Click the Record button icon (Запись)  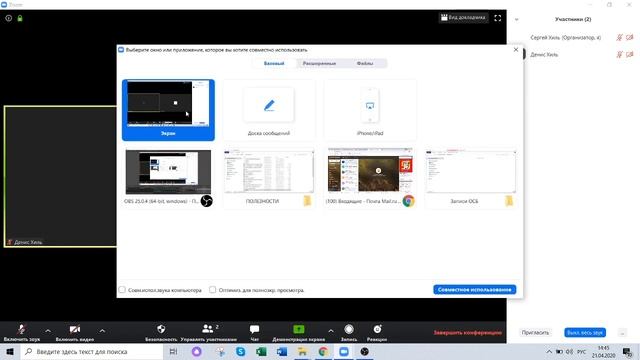point(349,329)
